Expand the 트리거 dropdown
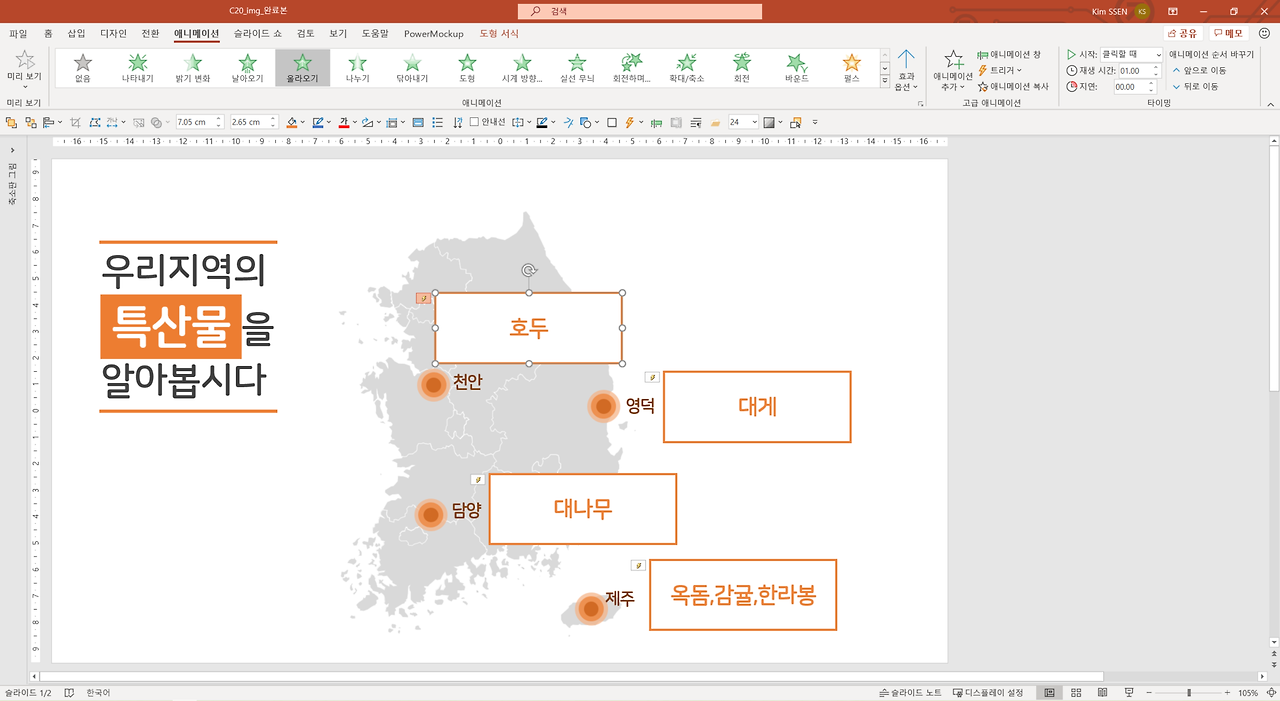This screenshot has height=701, width=1280. 999,70
